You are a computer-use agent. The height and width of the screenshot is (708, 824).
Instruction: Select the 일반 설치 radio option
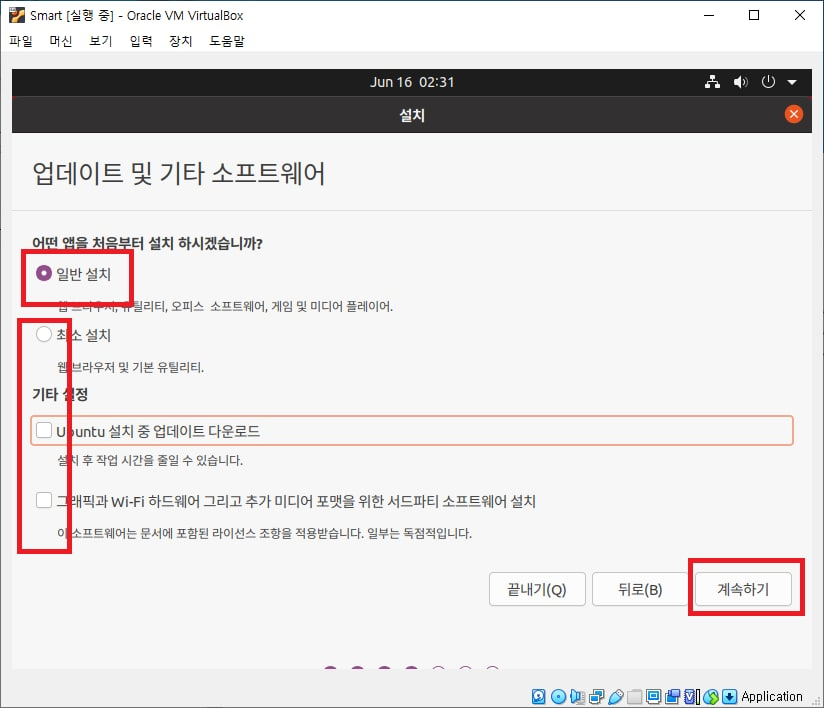[44, 273]
